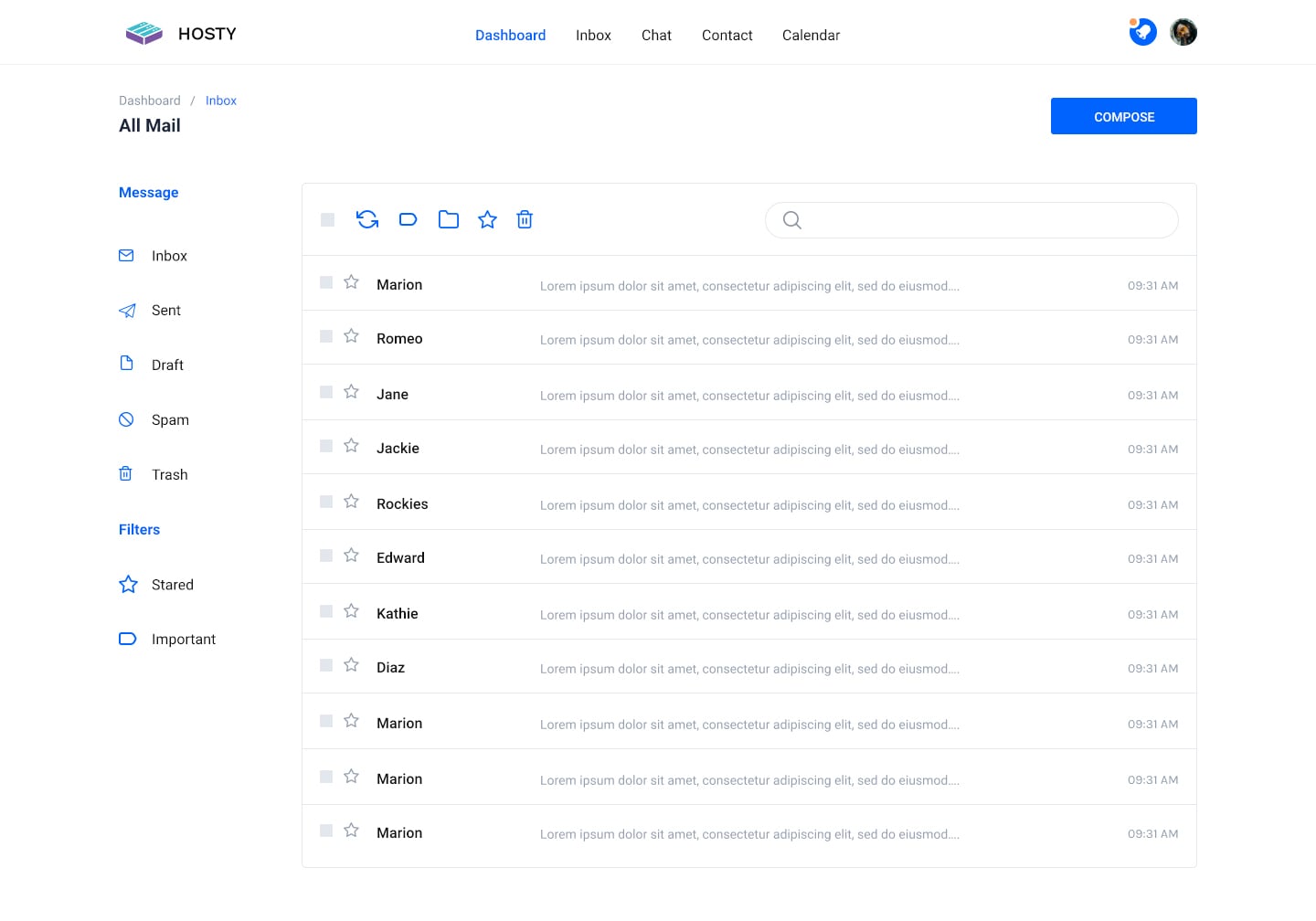Image resolution: width=1316 pixels, height=921 pixels.
Task: Open the Calendar section from the navbar
Action: pos(811,35)
